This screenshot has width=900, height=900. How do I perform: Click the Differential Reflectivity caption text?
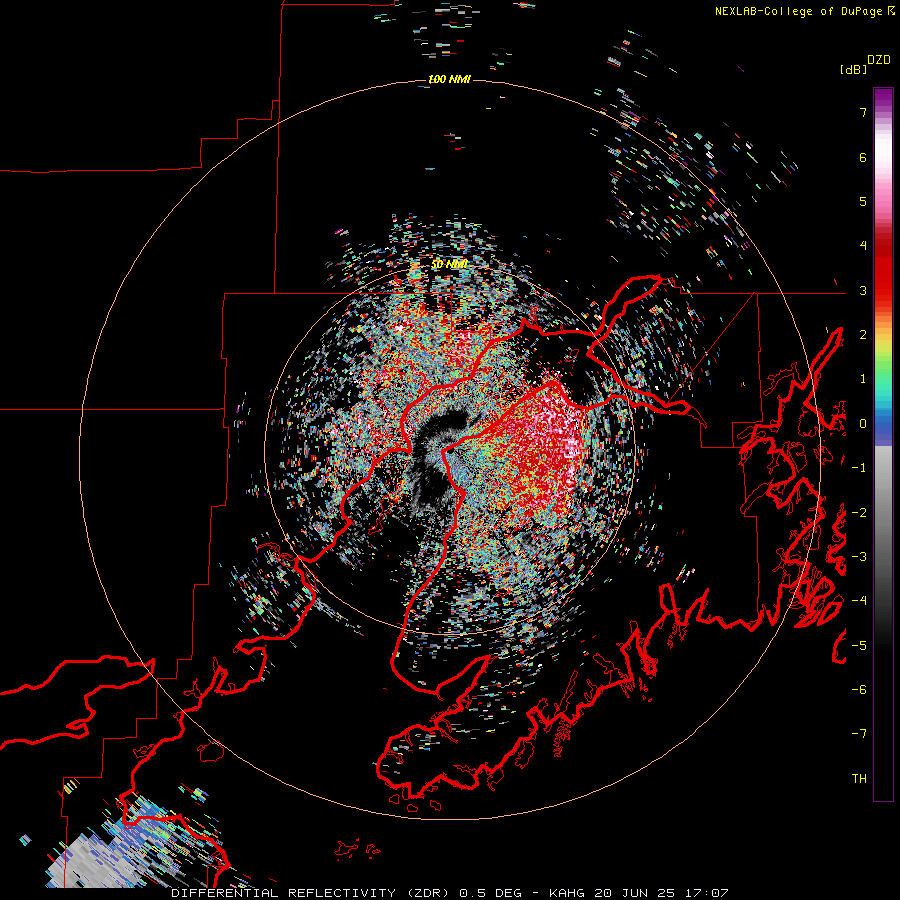[449, 893]
